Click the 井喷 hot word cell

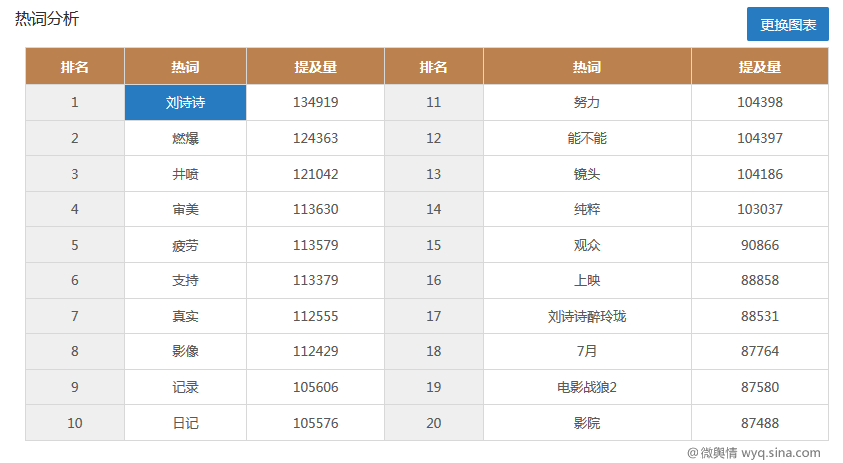pyautogui.click(x=185, y=174)
